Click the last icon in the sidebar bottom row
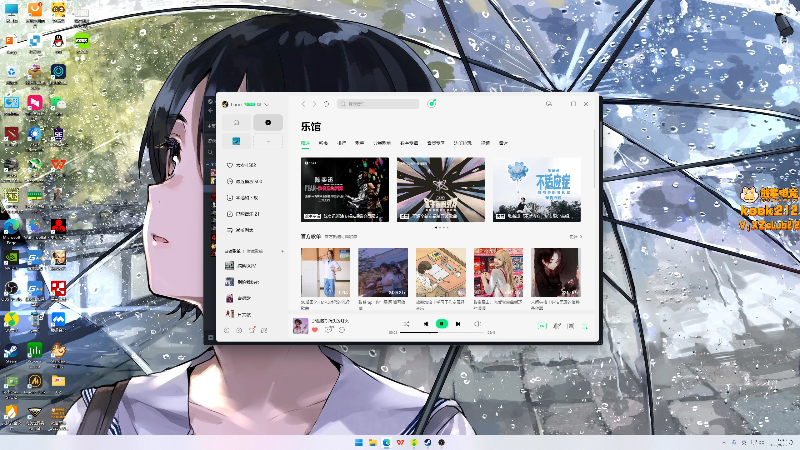 tap(264, 331)
